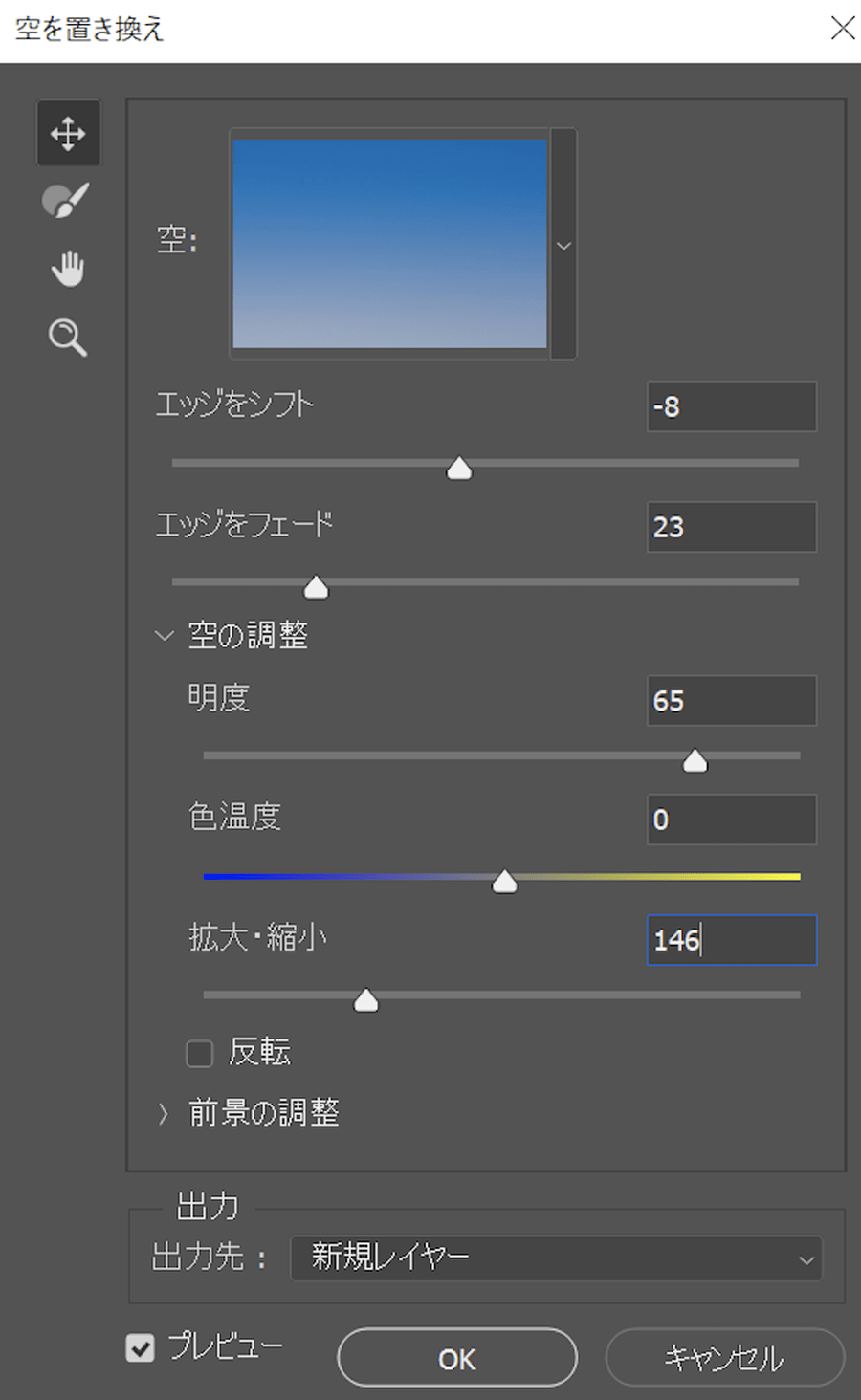
Task: Toggle the プレビュー checkbox
Action: pos(141,1347)
